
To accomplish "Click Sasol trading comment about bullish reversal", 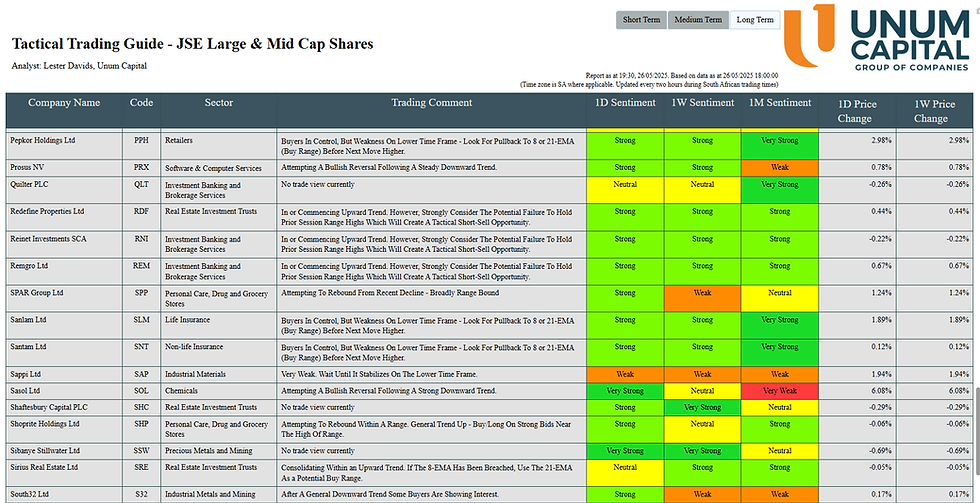I will pos(389,391).
